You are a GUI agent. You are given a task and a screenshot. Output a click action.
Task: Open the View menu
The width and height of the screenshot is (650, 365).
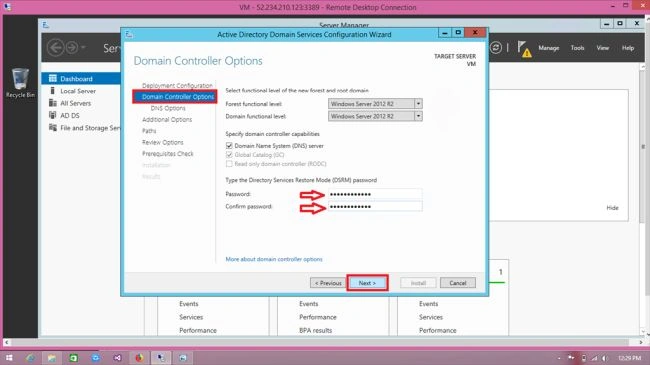tap(602, 48)
